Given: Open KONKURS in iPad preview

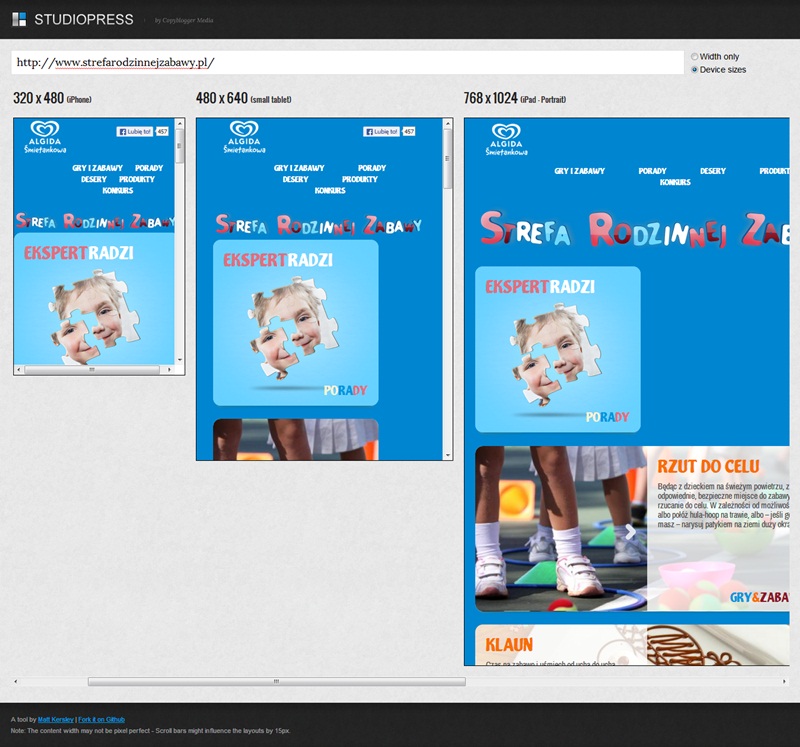Looking at the screenshot, I should click(675, 182).
